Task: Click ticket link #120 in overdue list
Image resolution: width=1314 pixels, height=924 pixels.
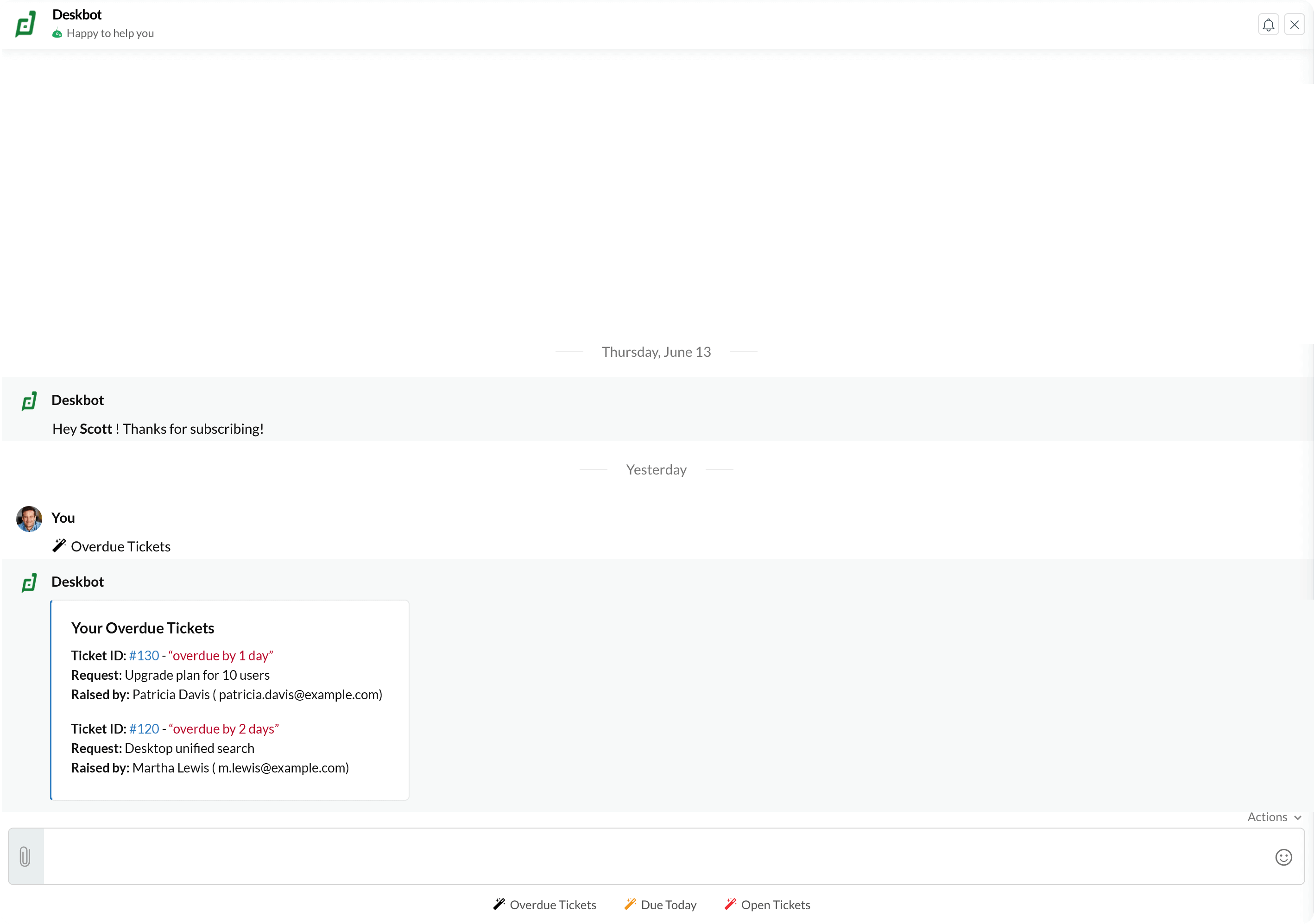Action: (143, 728)
